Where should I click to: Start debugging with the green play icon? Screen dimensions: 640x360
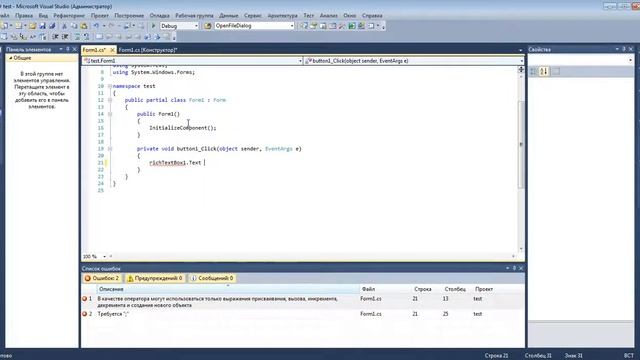pyautogui.click(x=153, y=26)
